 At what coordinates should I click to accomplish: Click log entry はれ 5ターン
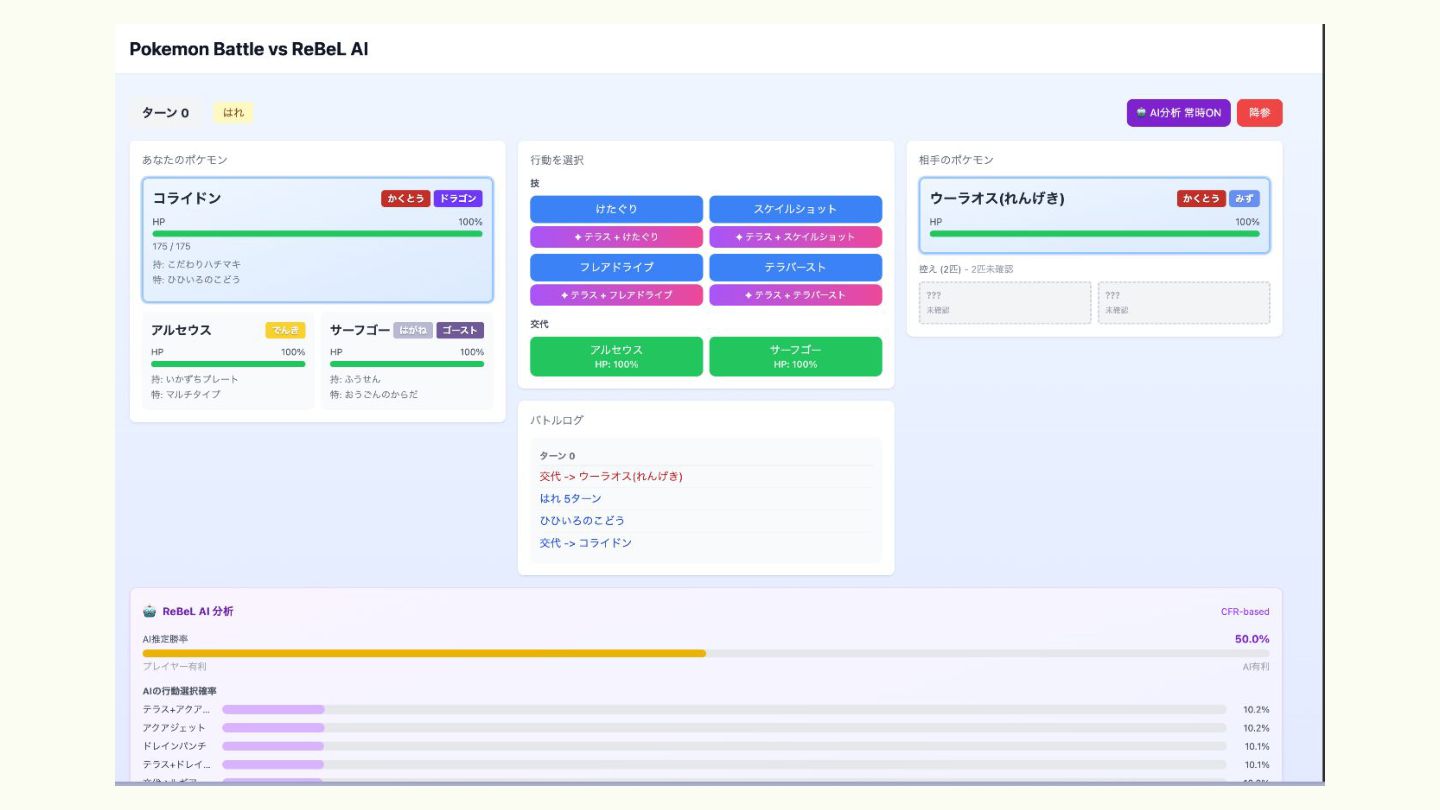[570, 498]
